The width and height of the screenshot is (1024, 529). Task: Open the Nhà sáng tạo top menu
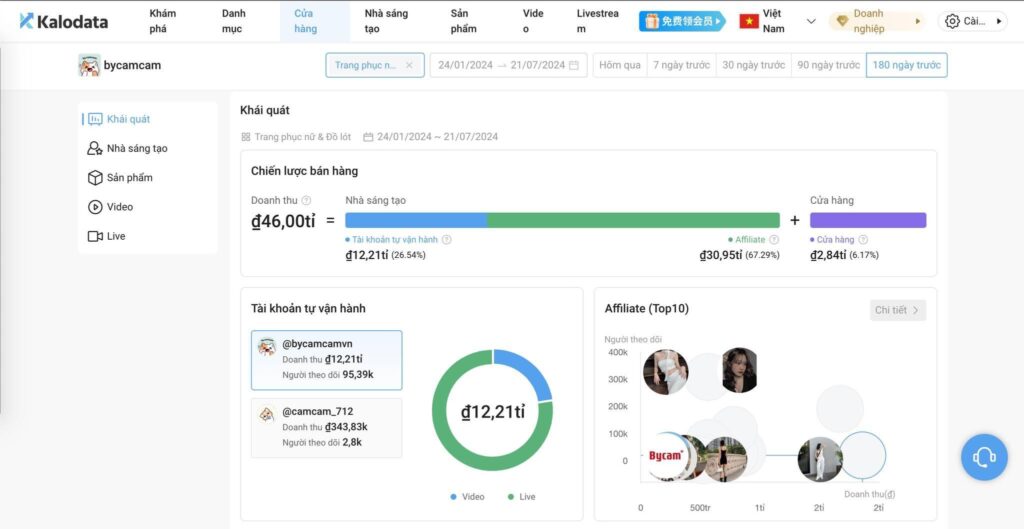coord(387,21)
